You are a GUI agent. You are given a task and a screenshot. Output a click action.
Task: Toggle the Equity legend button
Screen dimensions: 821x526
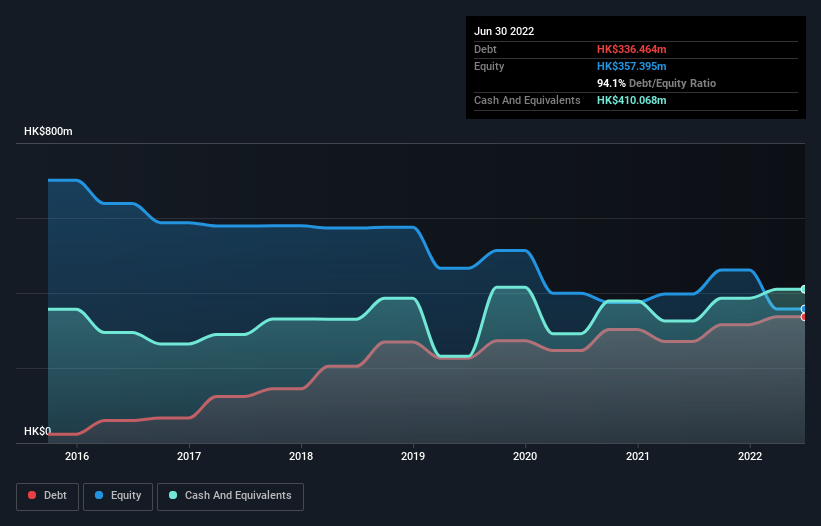(x=118, y=496)
